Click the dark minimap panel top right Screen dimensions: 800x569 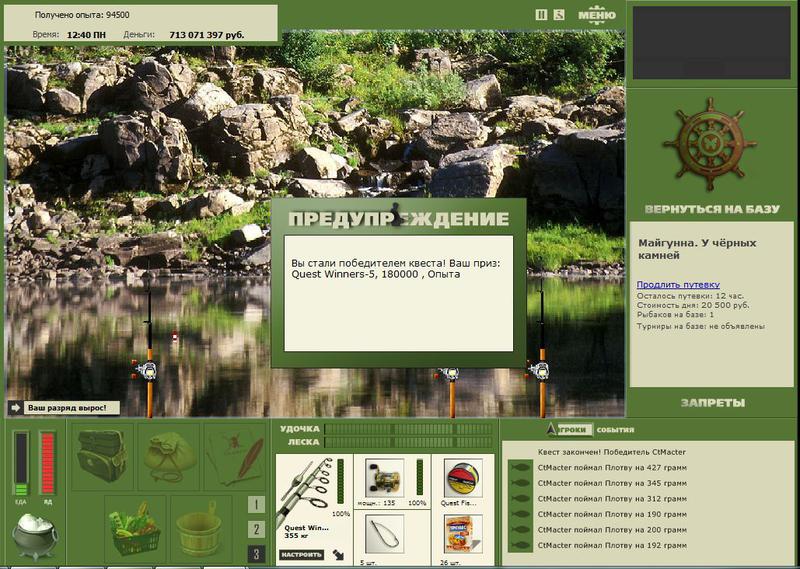click(712, 43)
